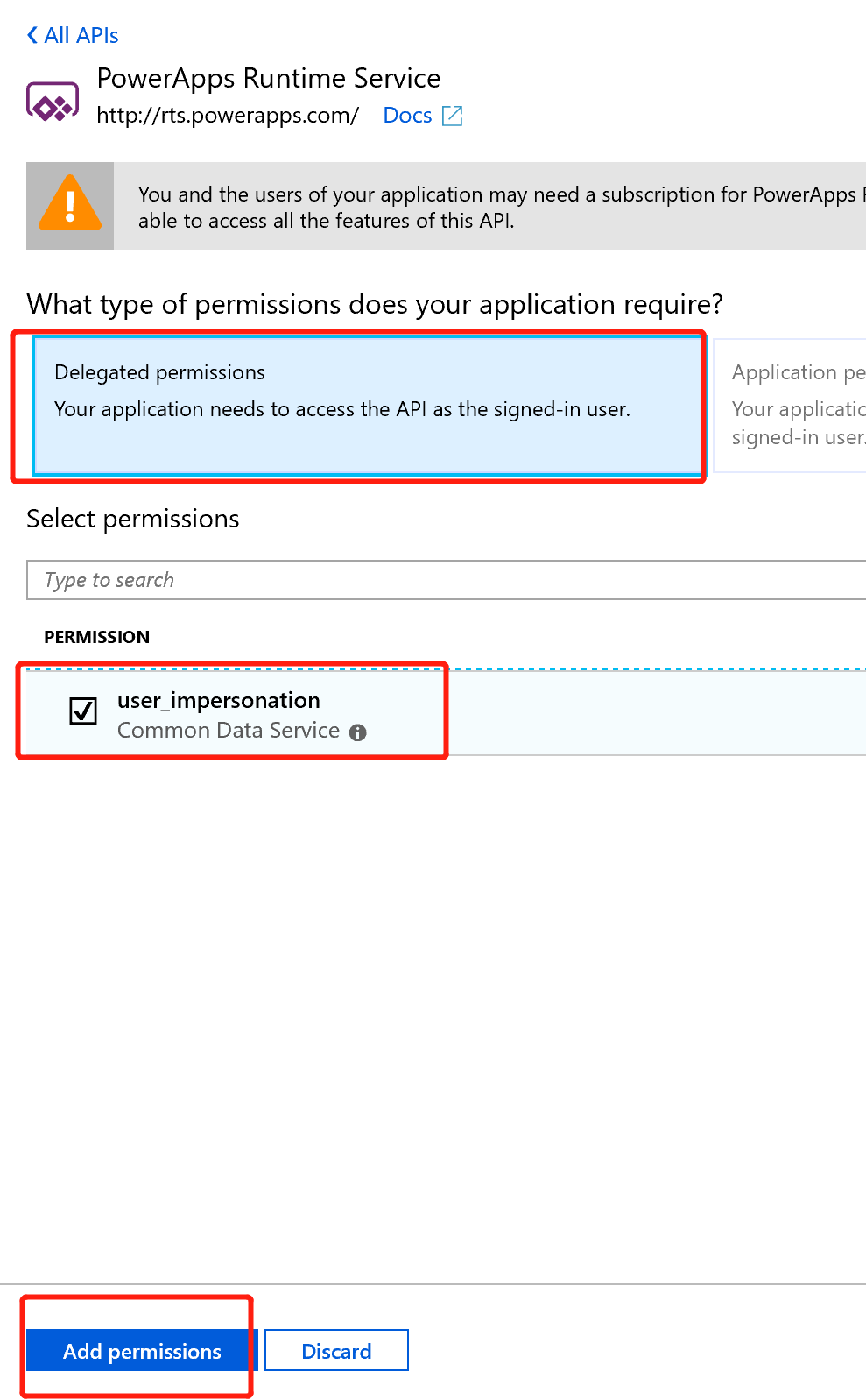Click info icon beside Common Data Service
866x1400 pixels.
[x=357, y=732]
